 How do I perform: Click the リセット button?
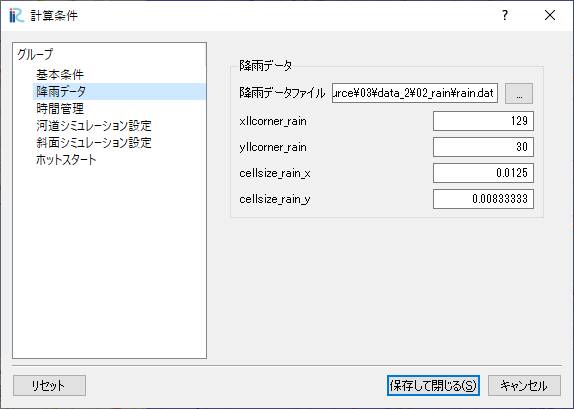click(x=49, y=385)
